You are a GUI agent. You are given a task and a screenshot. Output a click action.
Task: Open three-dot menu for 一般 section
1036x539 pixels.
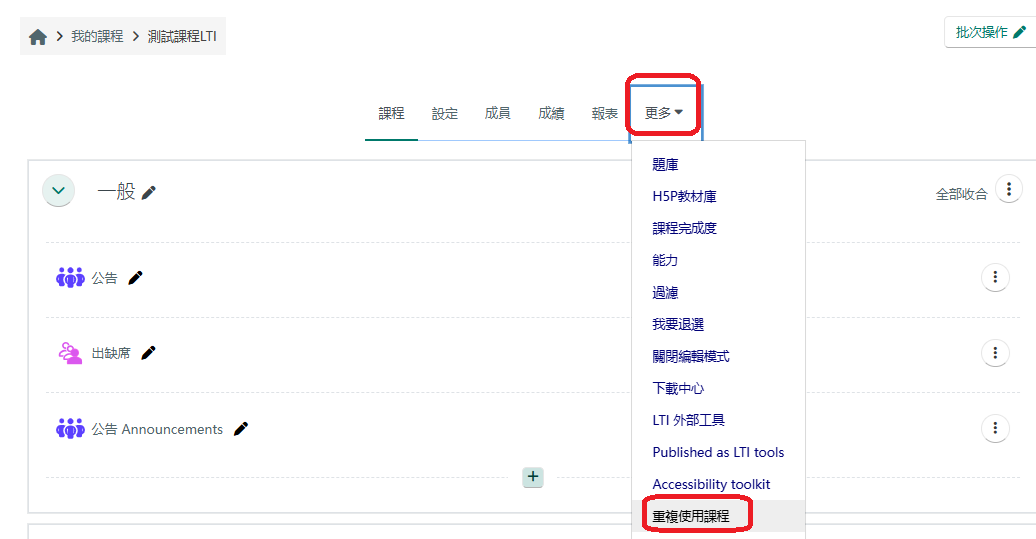click(x=1009, y=189)
